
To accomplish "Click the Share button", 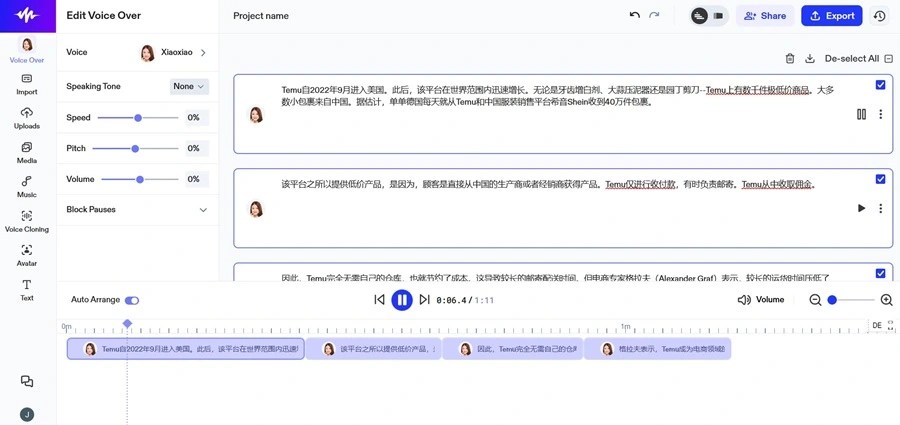I will (765, 16).
